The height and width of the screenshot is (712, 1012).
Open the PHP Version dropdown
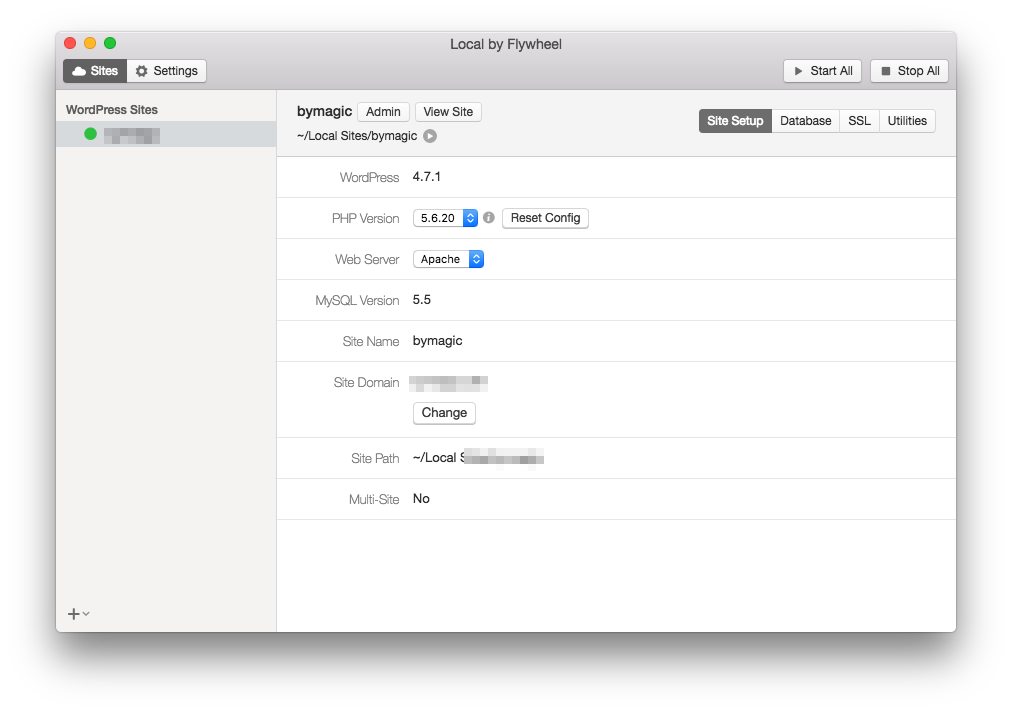445,218
